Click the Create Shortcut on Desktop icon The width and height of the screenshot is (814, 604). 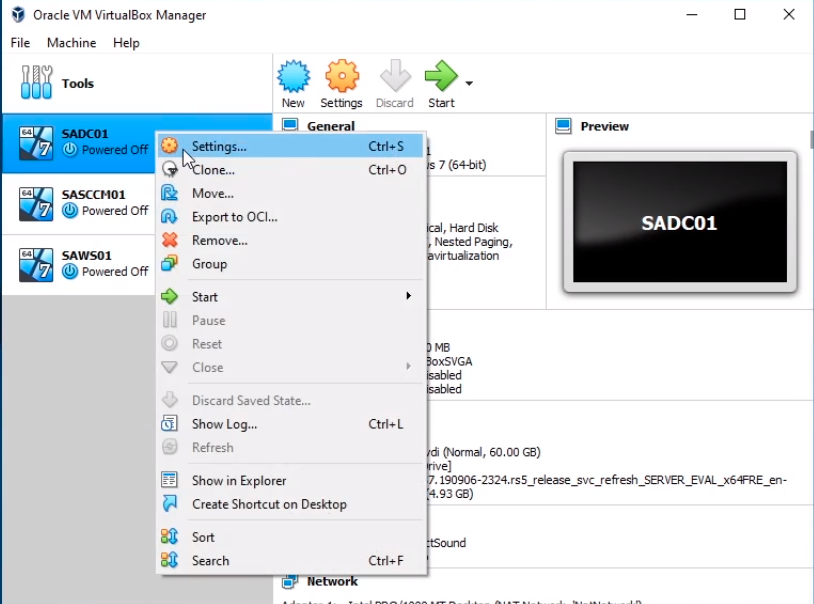pyautogui.click(x=170, y=504)
